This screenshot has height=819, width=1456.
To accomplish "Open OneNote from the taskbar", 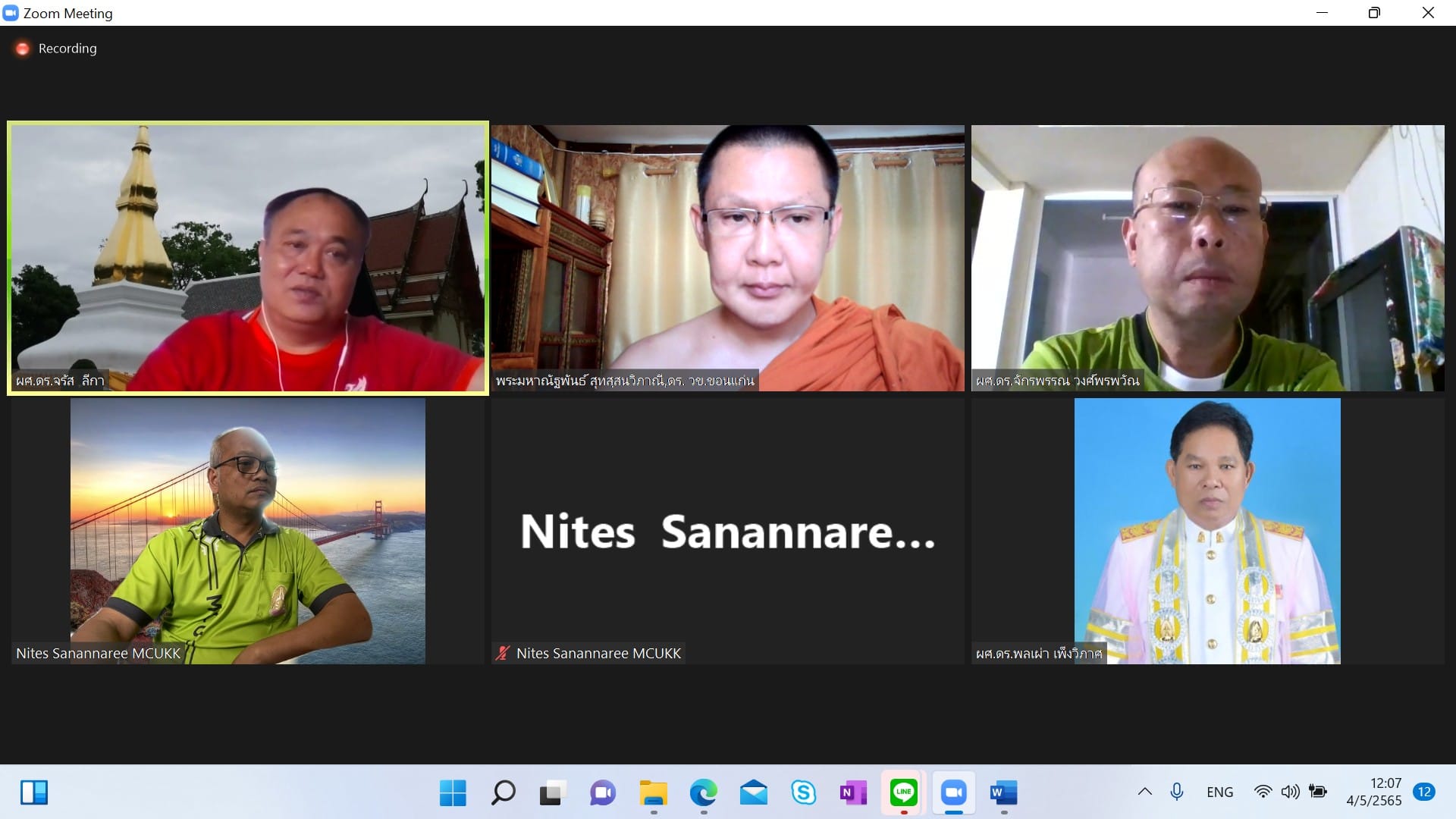I will point(853,792).
